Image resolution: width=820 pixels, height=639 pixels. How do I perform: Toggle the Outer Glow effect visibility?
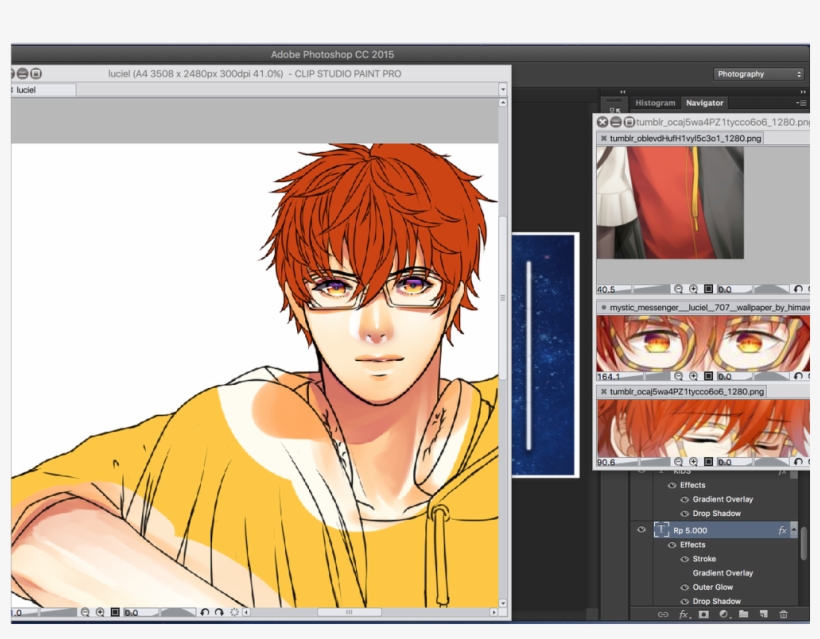point(685,588)
